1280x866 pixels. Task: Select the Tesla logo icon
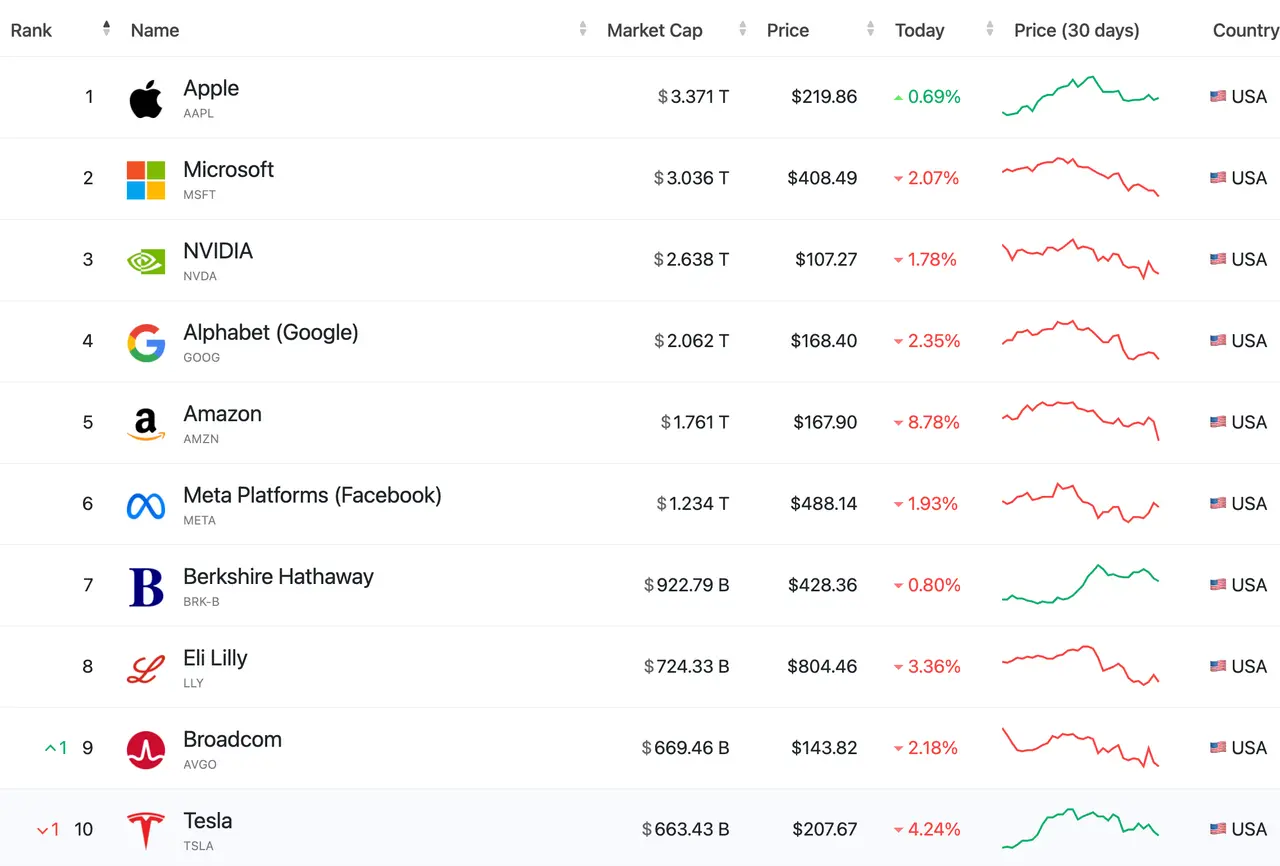[x=146, y=831]
